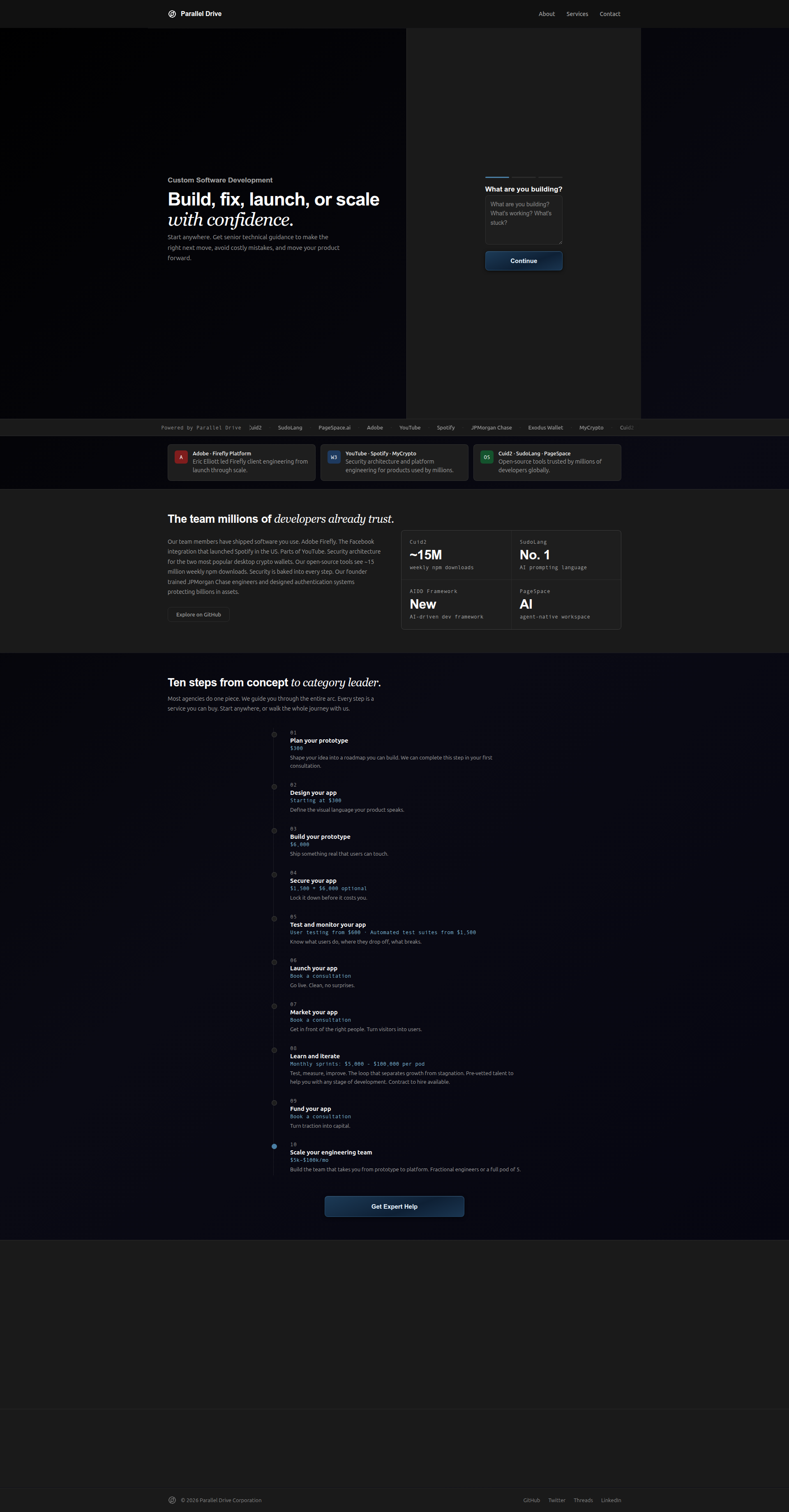Click the Parallel Drive brand name
This screenshot has height=1512, width=789.
tap(201, 14)
